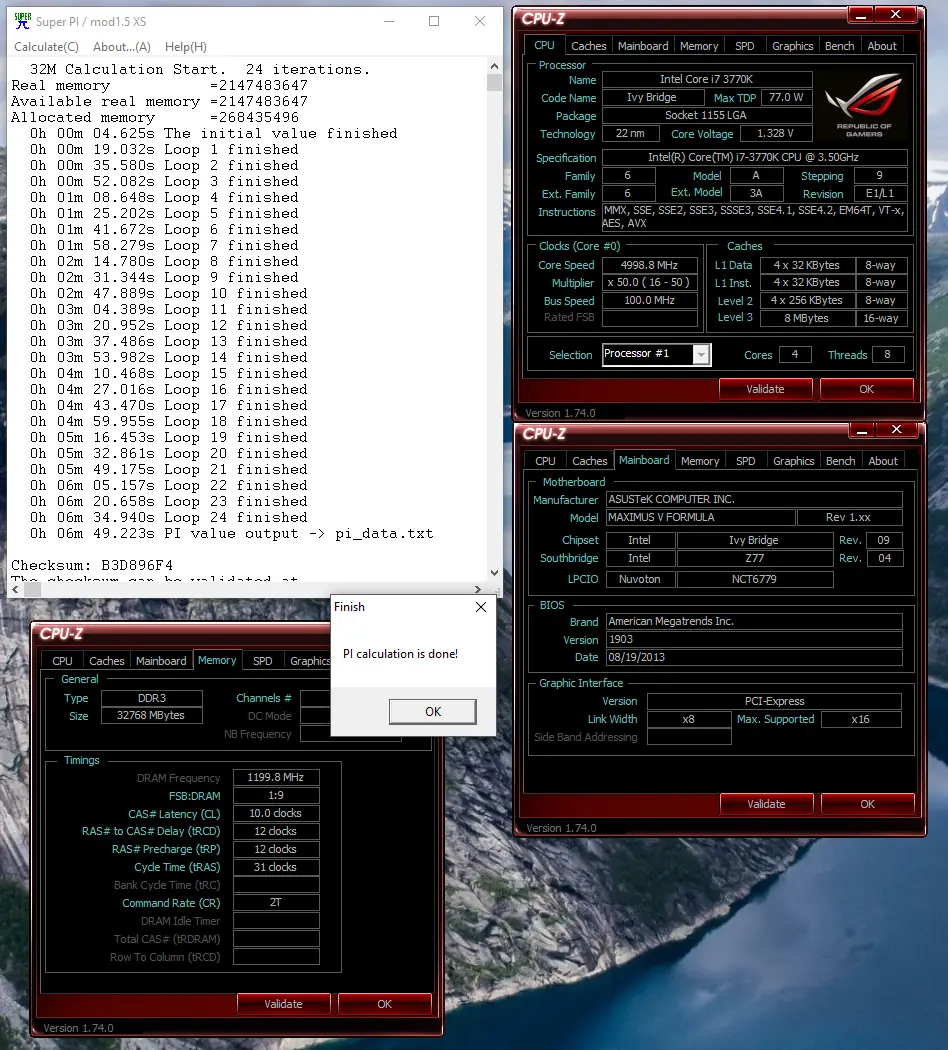Switch to Mainboard tab in top CPU-Z window
The image size is (948, 1050).
point(643,46)
